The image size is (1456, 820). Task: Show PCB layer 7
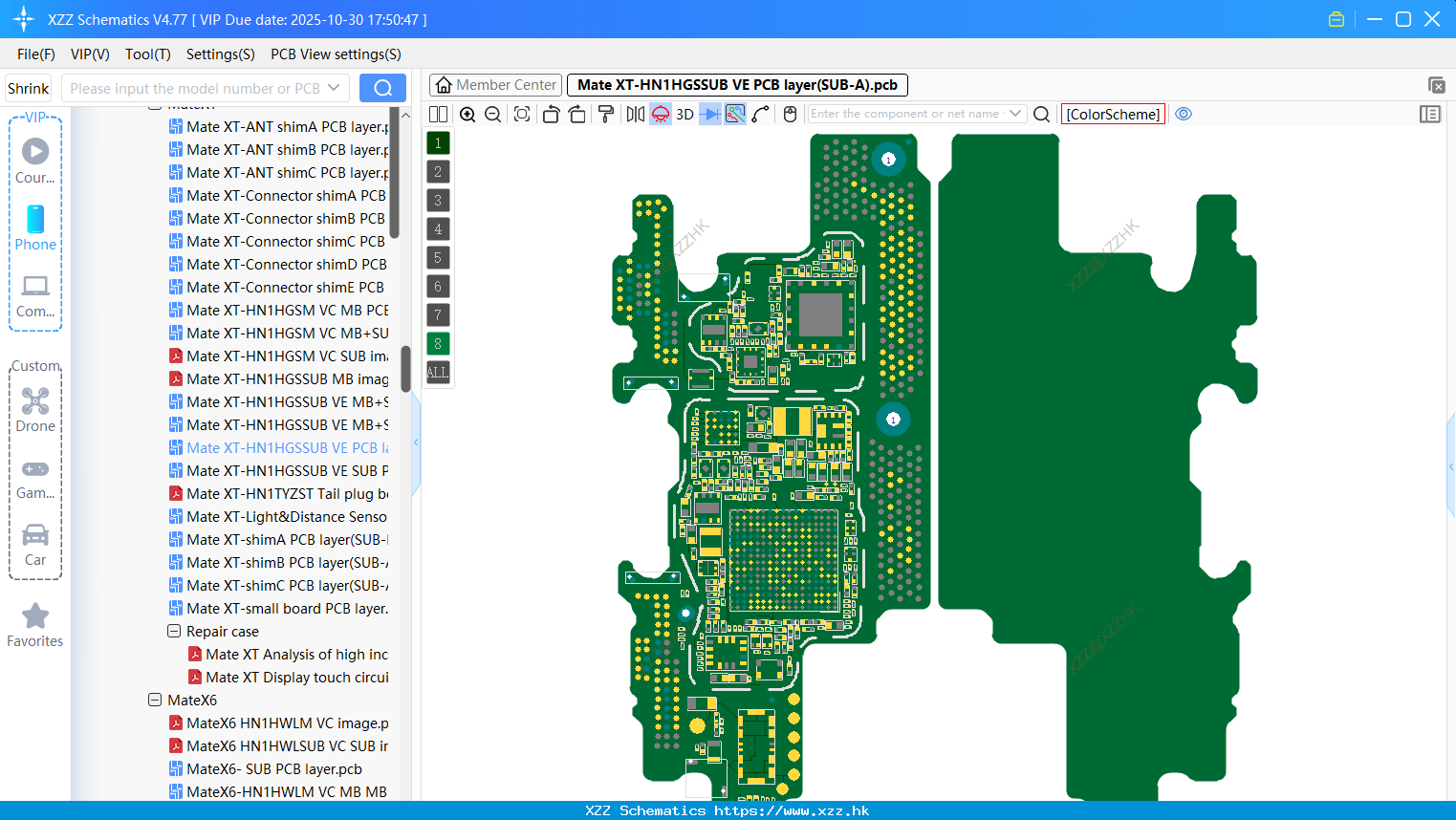438,314
